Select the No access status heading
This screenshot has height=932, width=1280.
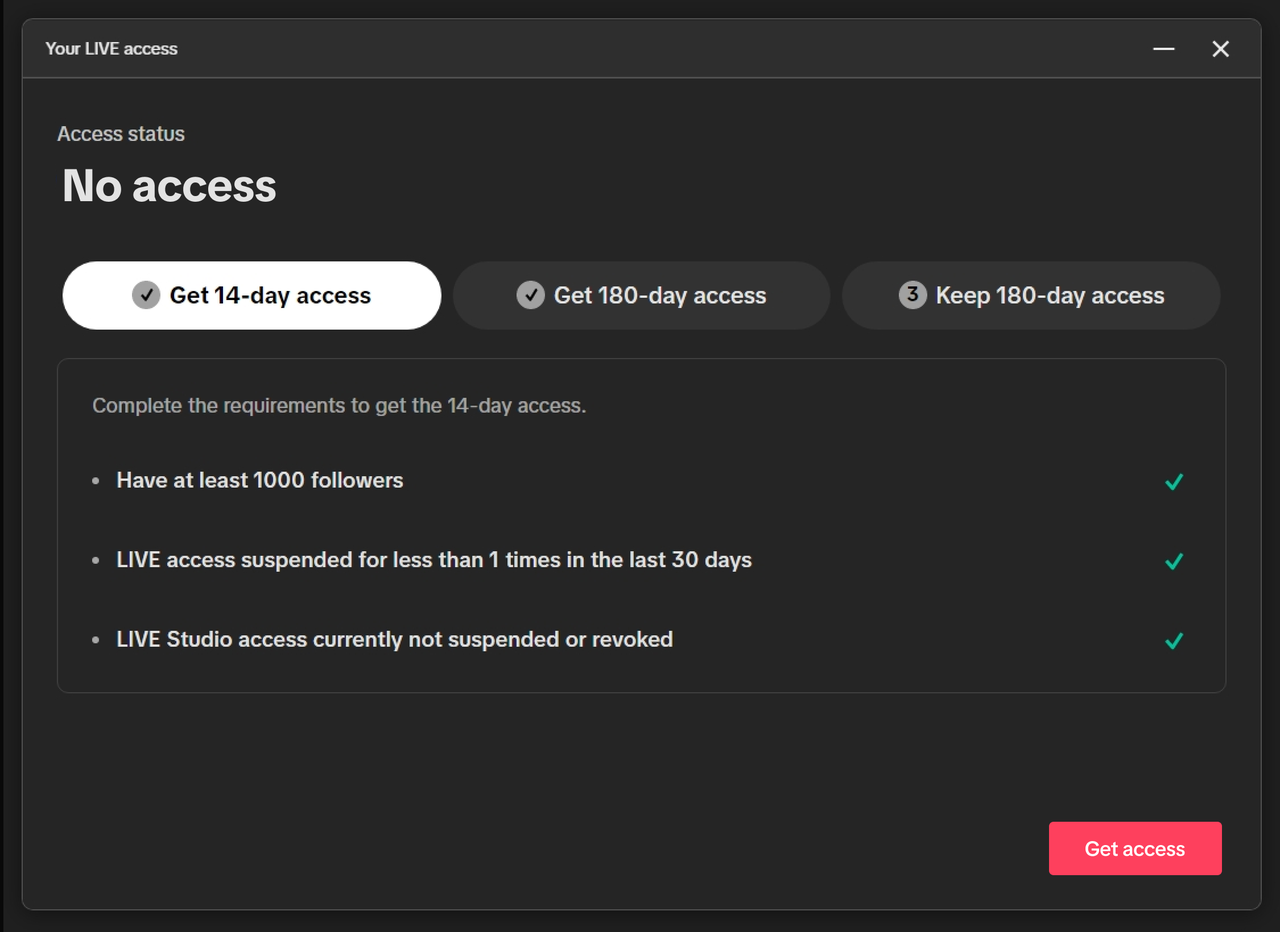point(168,186)
